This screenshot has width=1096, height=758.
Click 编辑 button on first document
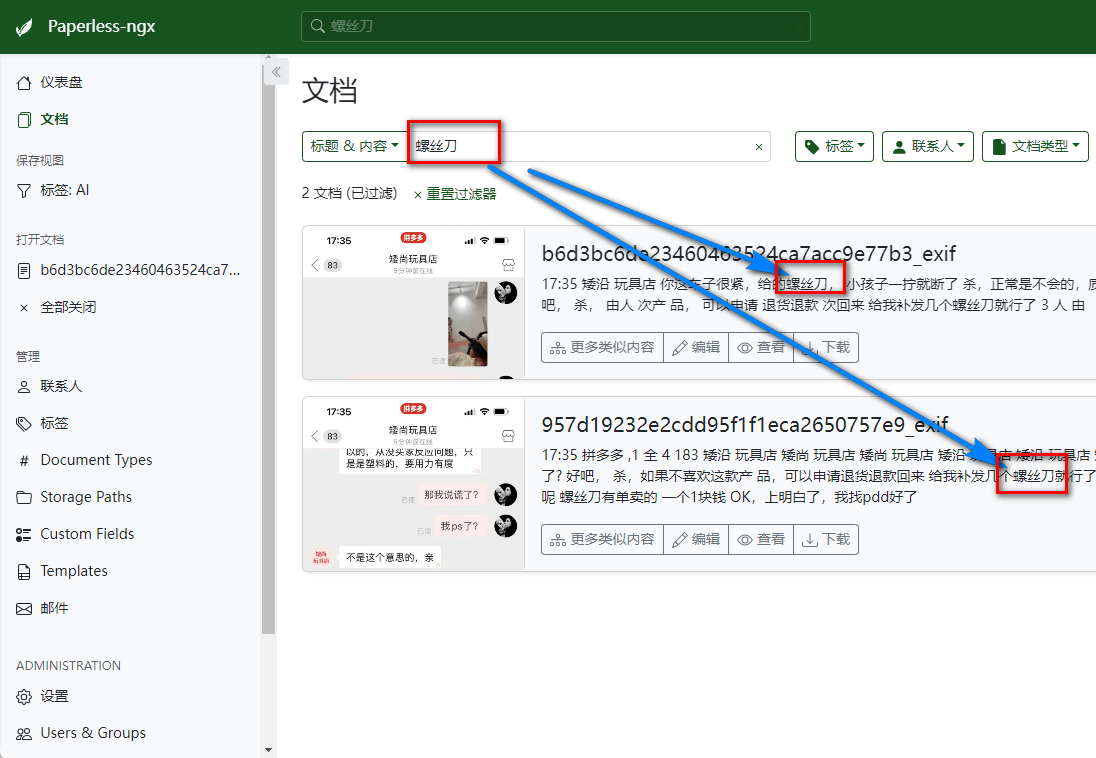pyautogui.click(x=695, y=347)
